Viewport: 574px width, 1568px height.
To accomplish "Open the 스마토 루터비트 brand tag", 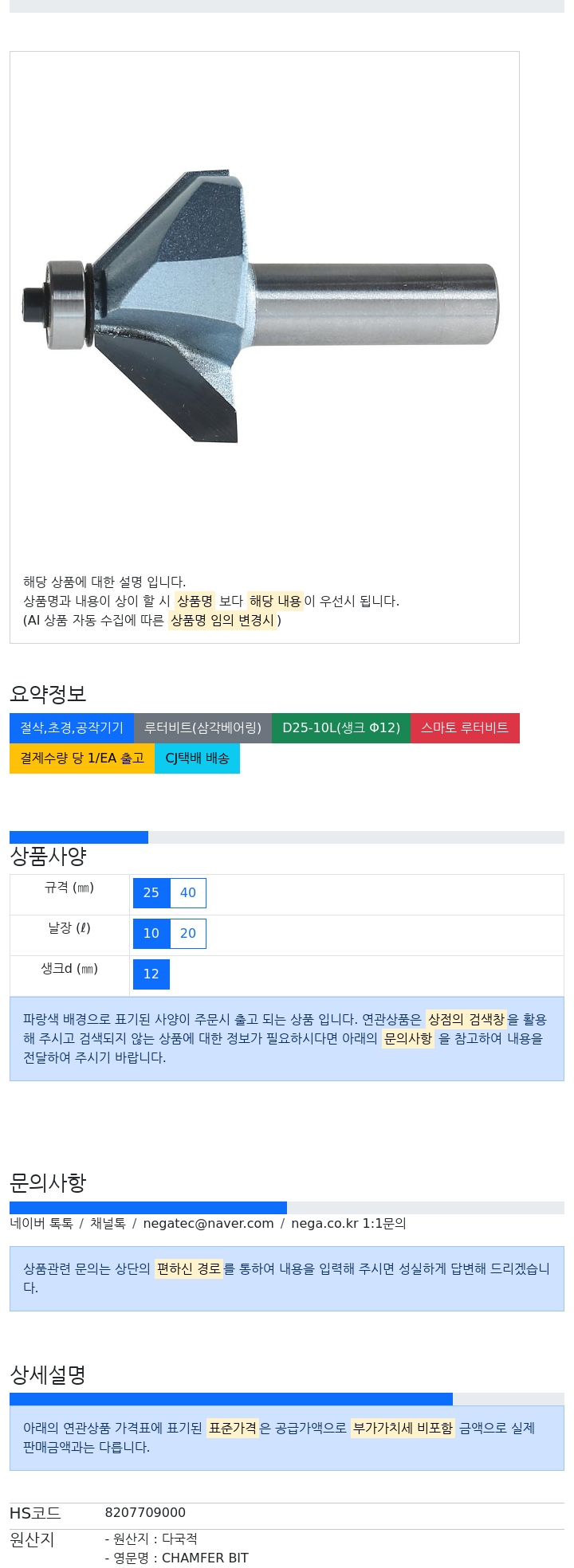I will [465, 728].
